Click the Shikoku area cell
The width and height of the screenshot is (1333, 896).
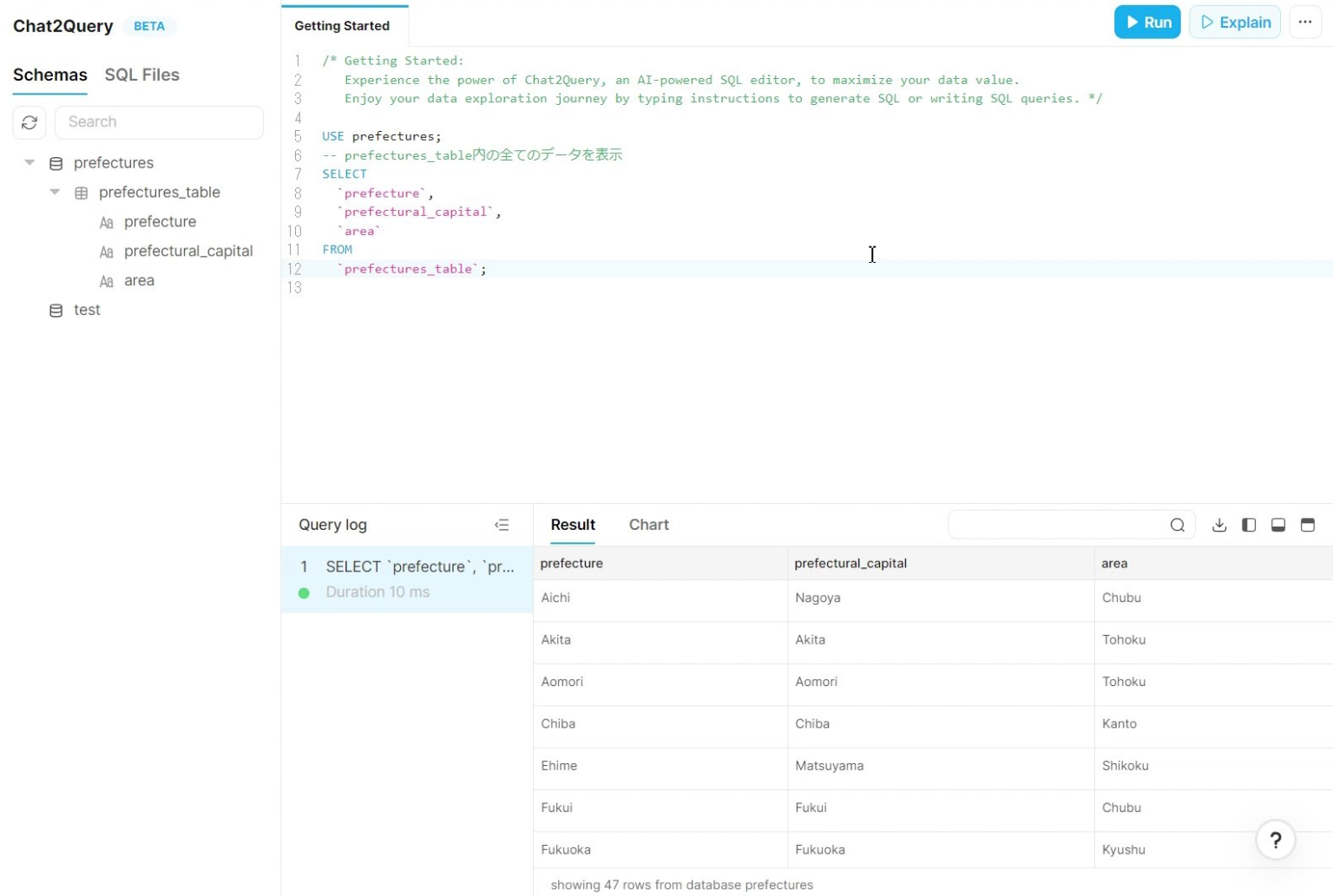pyautogui.click(x=1213, y=767)
